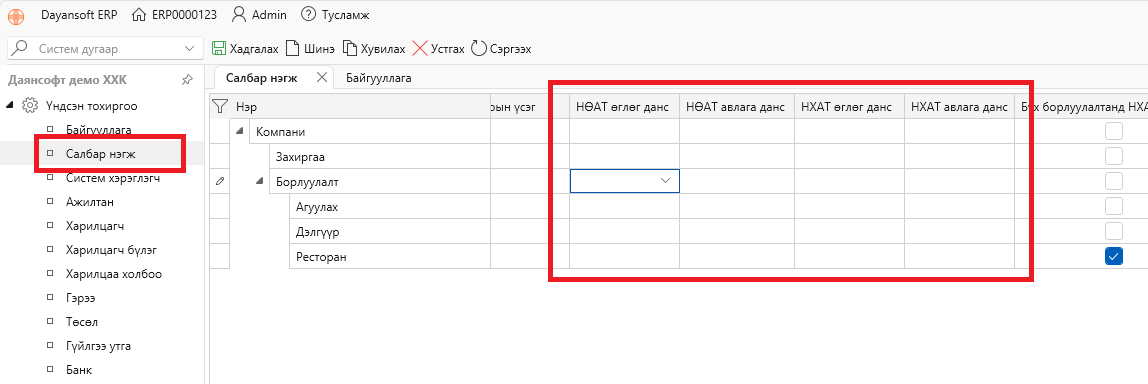Open the НӨАТ өглөг данс dropdown in Борлуулалт row

[666, 181]
